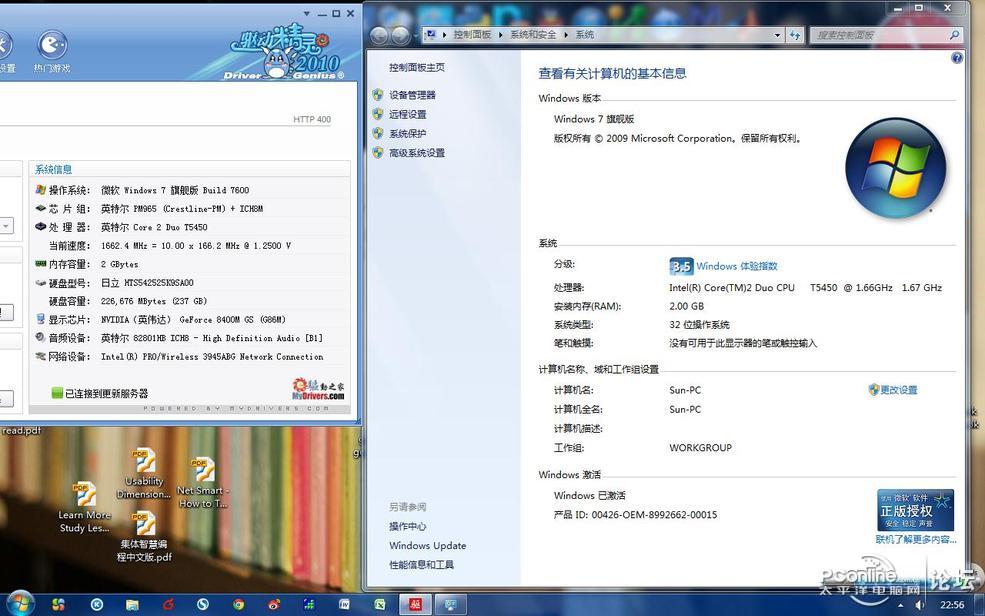The height and width of the screenshot is (616, 985).
Task: Open help icon in System window
Action: pyautogui.click(x=957, y=58)
